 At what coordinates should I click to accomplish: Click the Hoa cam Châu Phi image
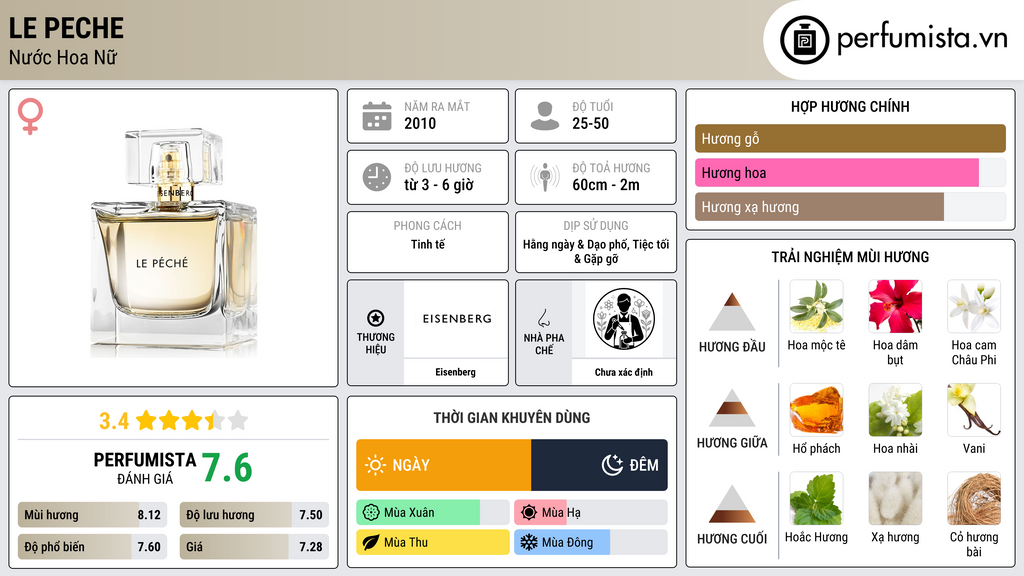click(974, 307)
